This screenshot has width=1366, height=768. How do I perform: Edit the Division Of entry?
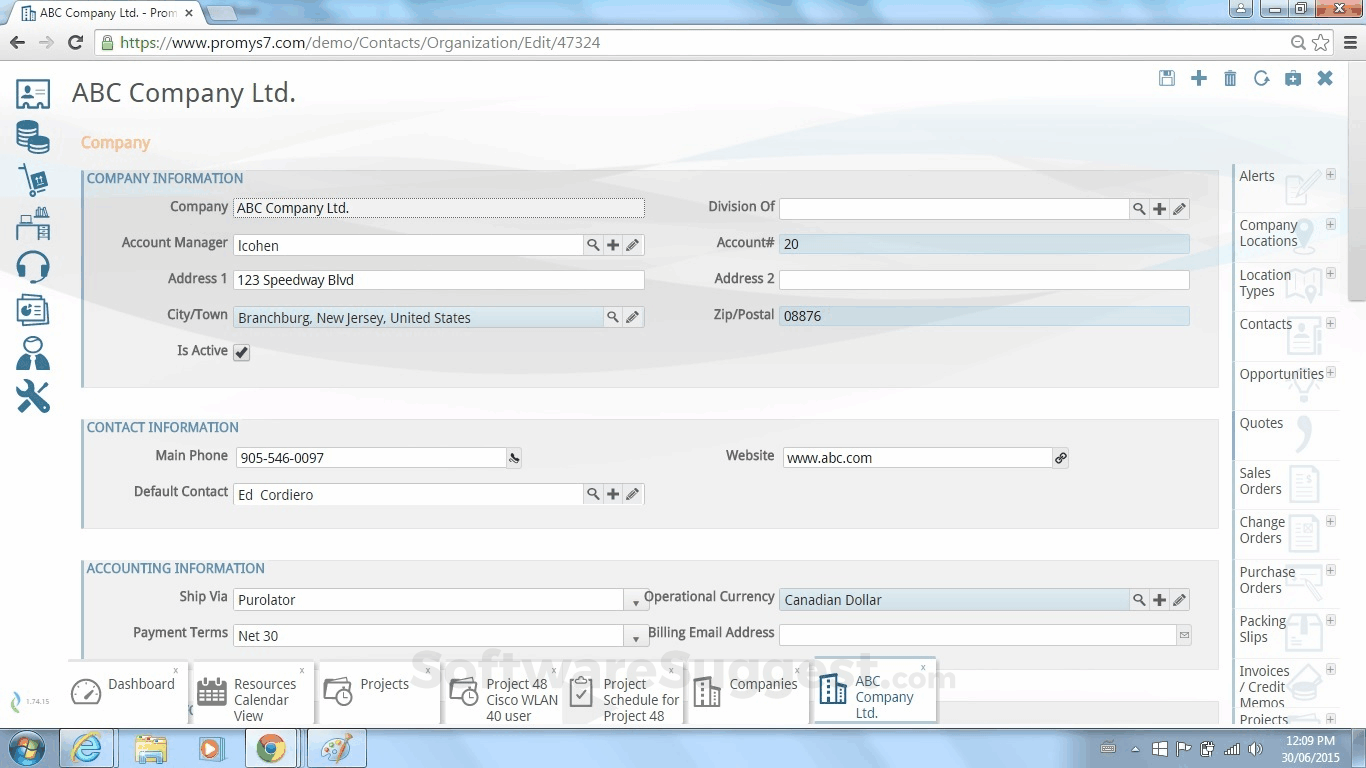pyautogui.click(x=1180, y=209)
